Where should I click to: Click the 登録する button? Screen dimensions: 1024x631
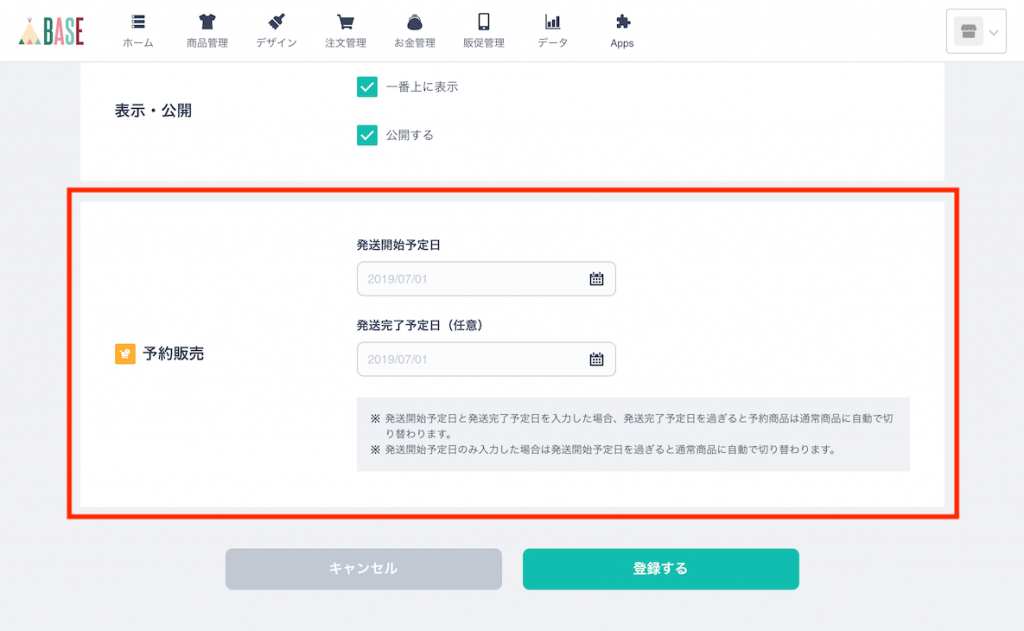tap(661, 569)
